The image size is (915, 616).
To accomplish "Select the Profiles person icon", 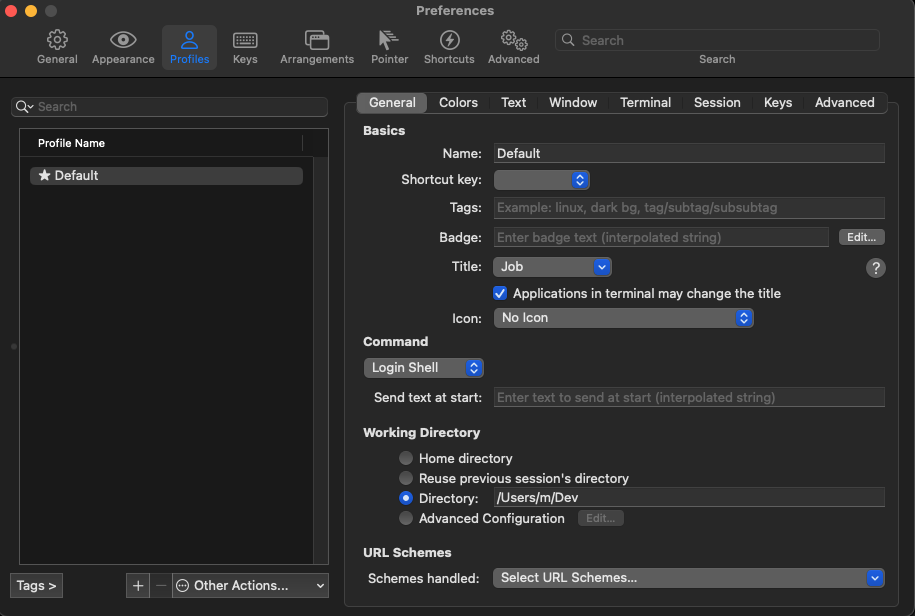I will (x=189, y=40).
